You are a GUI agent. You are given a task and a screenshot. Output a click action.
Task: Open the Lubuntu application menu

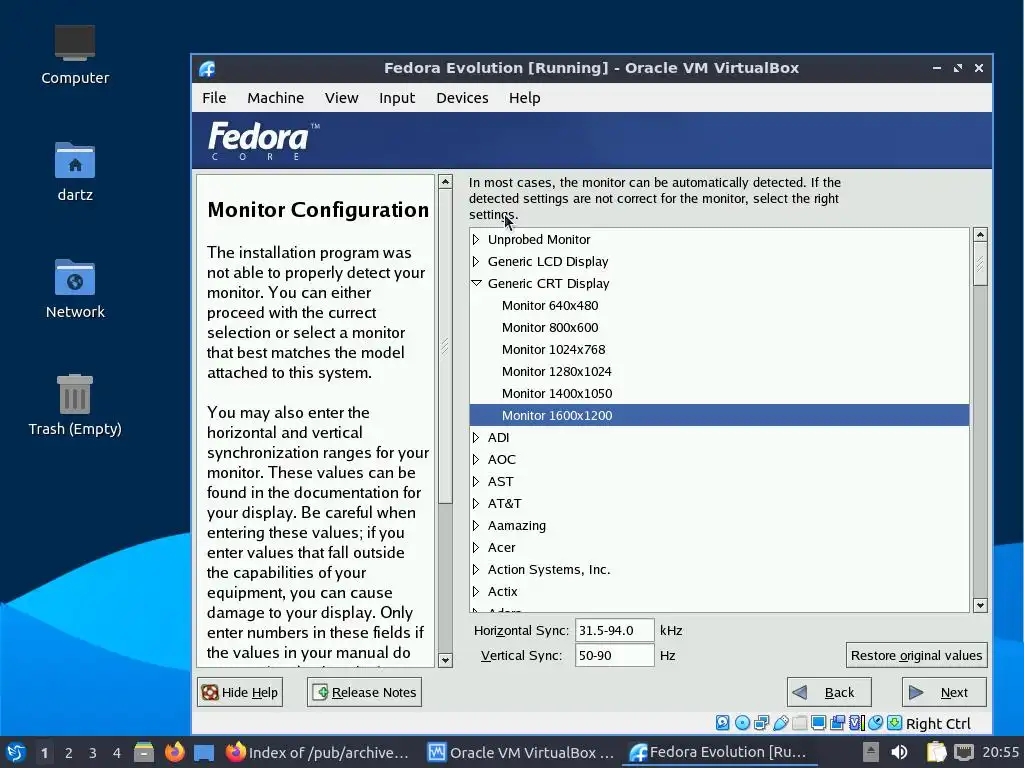coord(16,752)
